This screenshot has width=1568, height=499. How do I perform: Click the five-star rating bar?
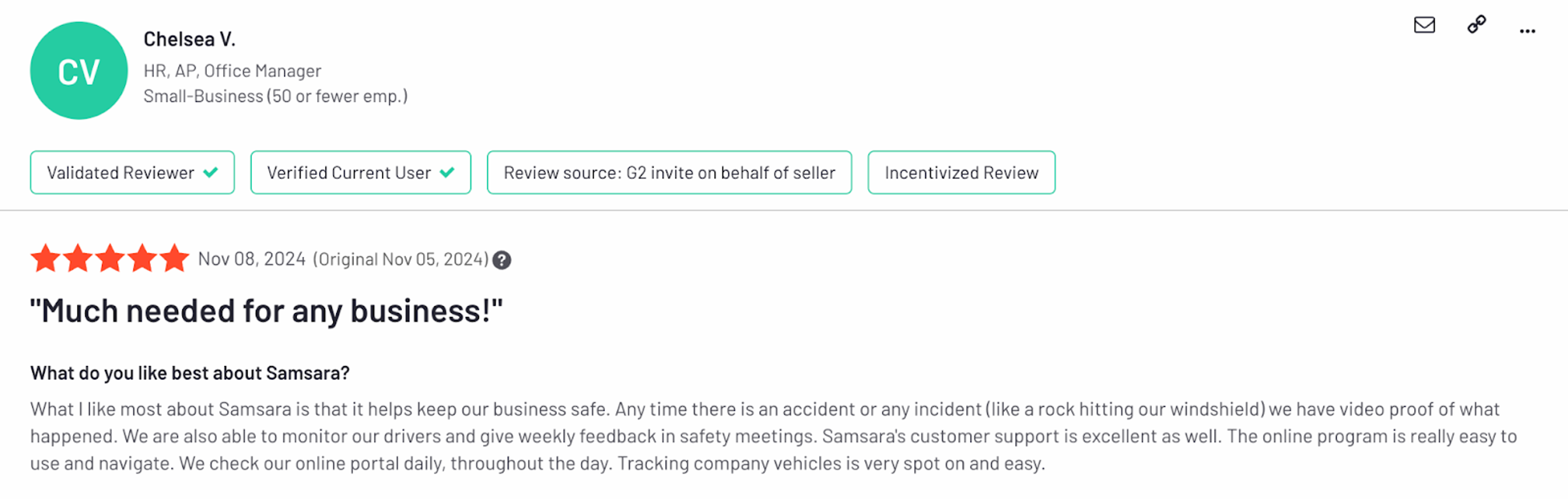(109, 258)
